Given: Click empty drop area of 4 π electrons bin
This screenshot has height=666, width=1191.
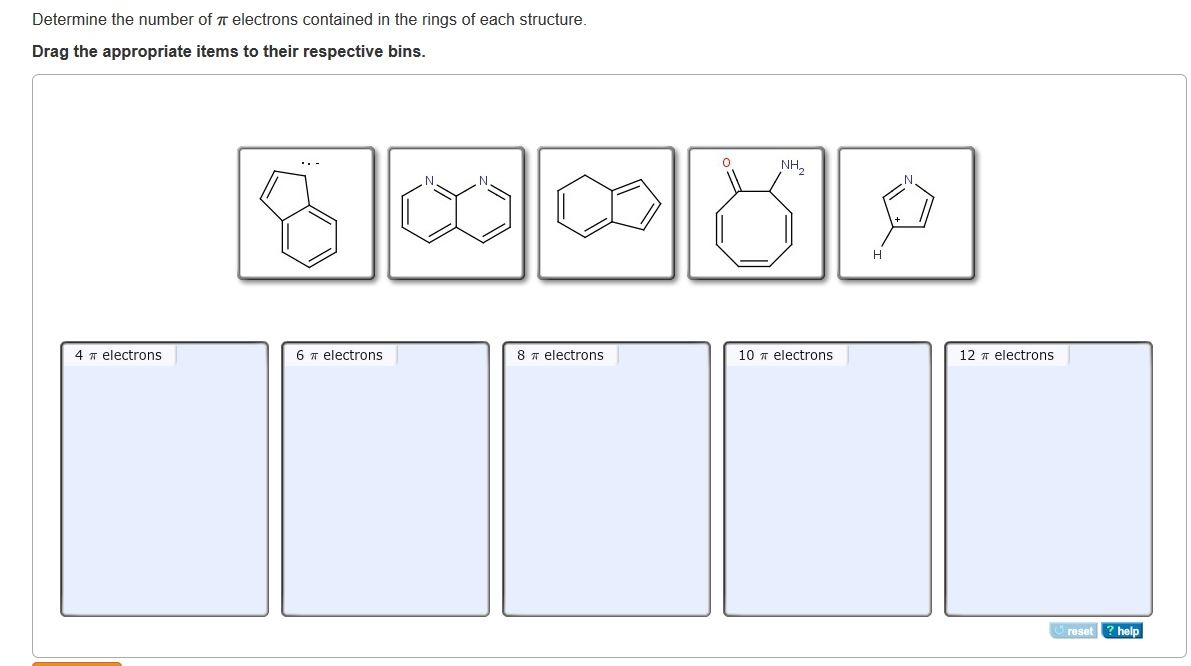Looking at the screenshot, I should (165, 490).
